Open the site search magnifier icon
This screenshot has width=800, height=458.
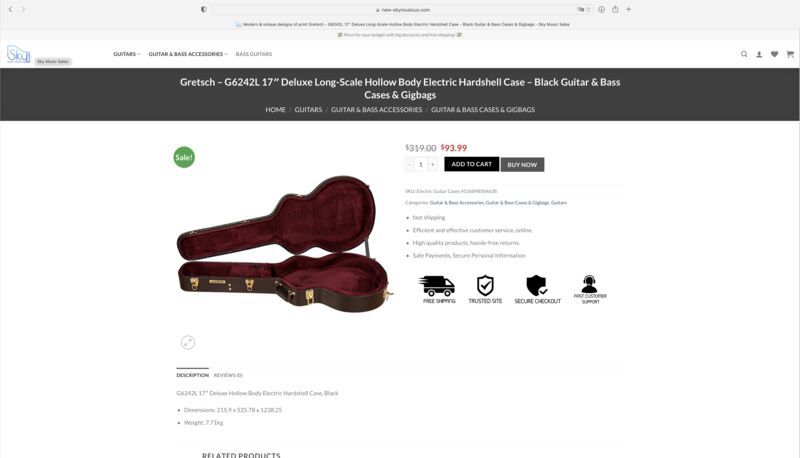pos(744,54)
